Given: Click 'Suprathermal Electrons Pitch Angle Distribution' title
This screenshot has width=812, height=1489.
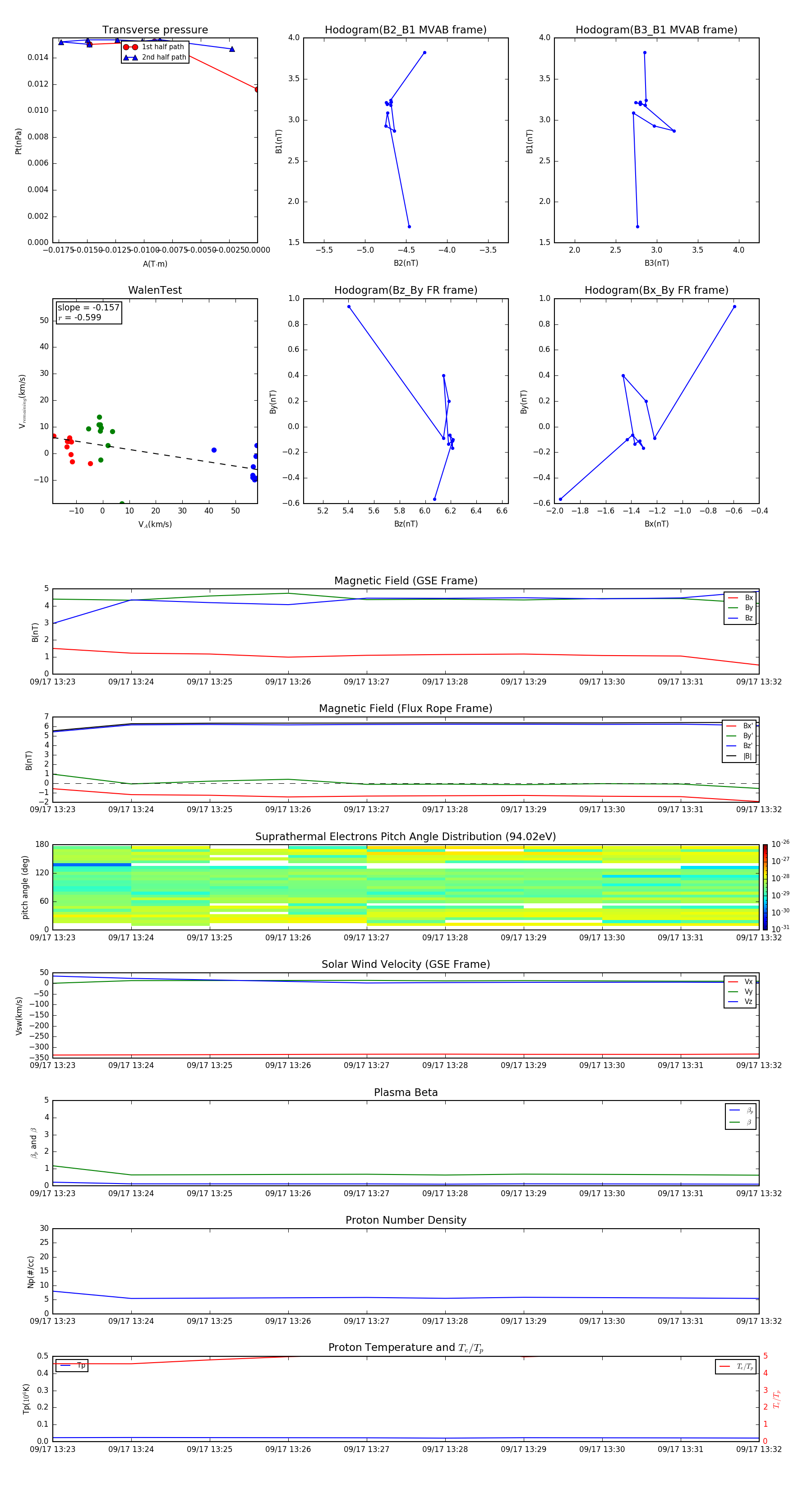Looking at the screenshot, I should (406, 837).
